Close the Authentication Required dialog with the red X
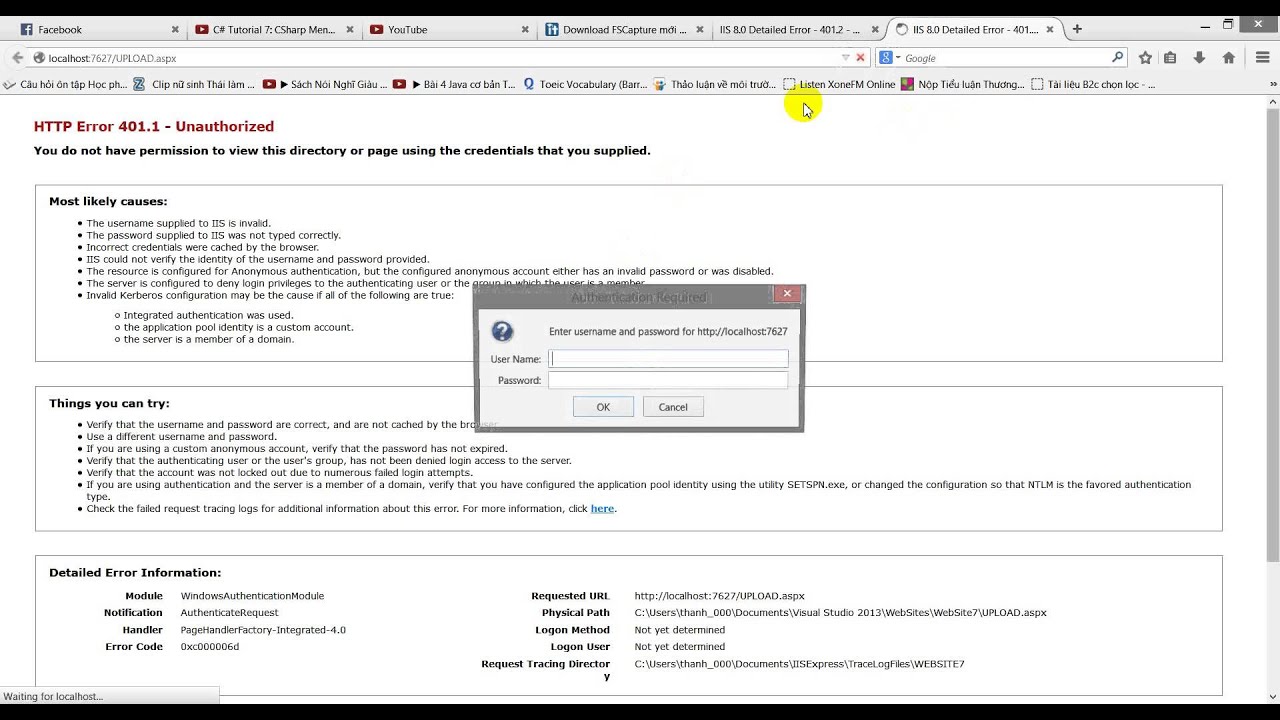This screenshot has width=1280, height=720. point(787,294)
